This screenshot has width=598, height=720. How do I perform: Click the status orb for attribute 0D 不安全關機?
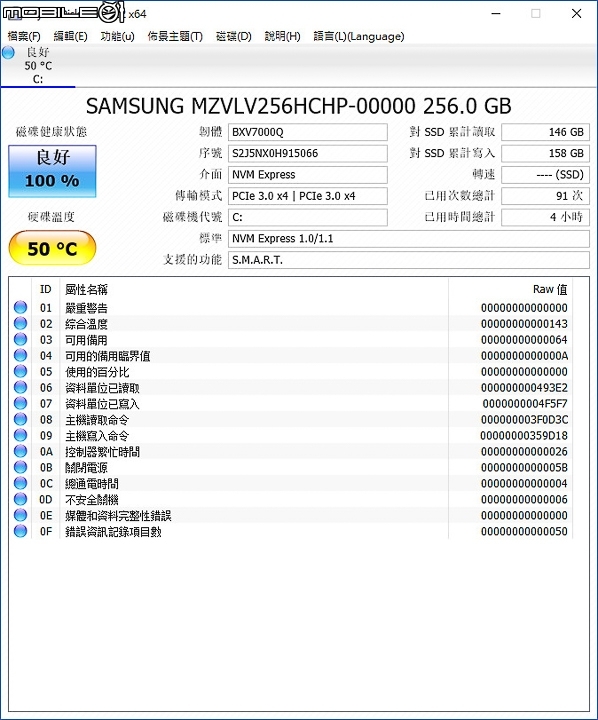click(20, 499)
